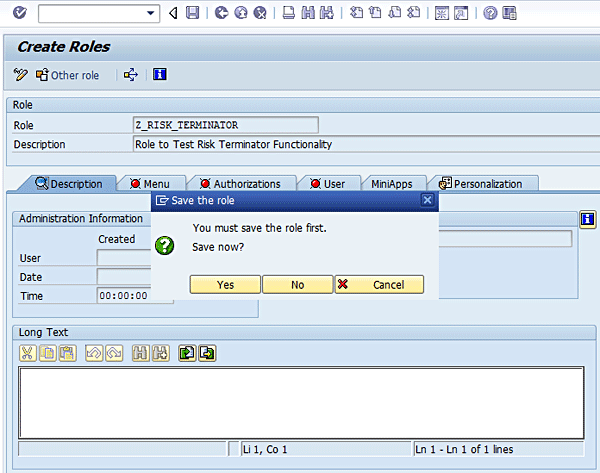Screen dimensions: 600x473
Task: Click the Exit icon in toolbar
Action: [x=241, y=13]
